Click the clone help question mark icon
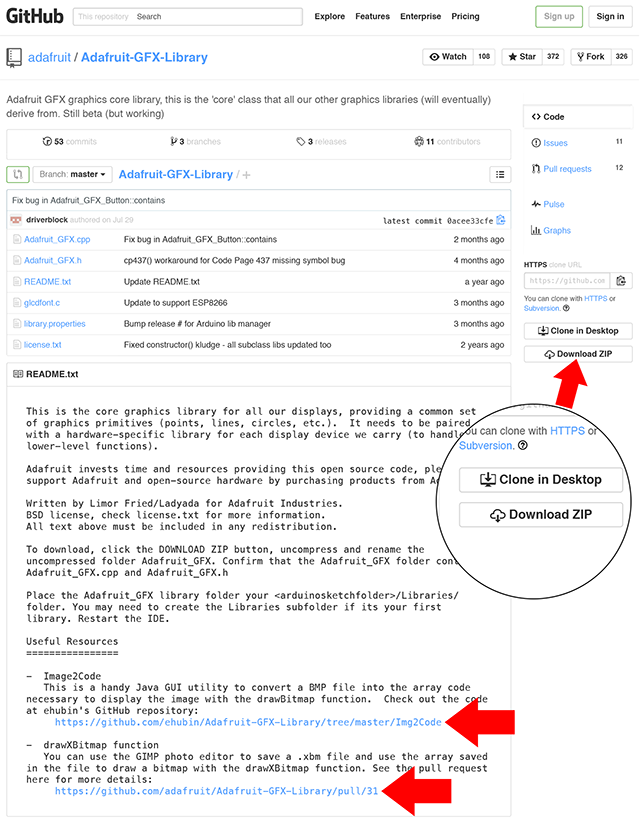 (x=566, y=308)
